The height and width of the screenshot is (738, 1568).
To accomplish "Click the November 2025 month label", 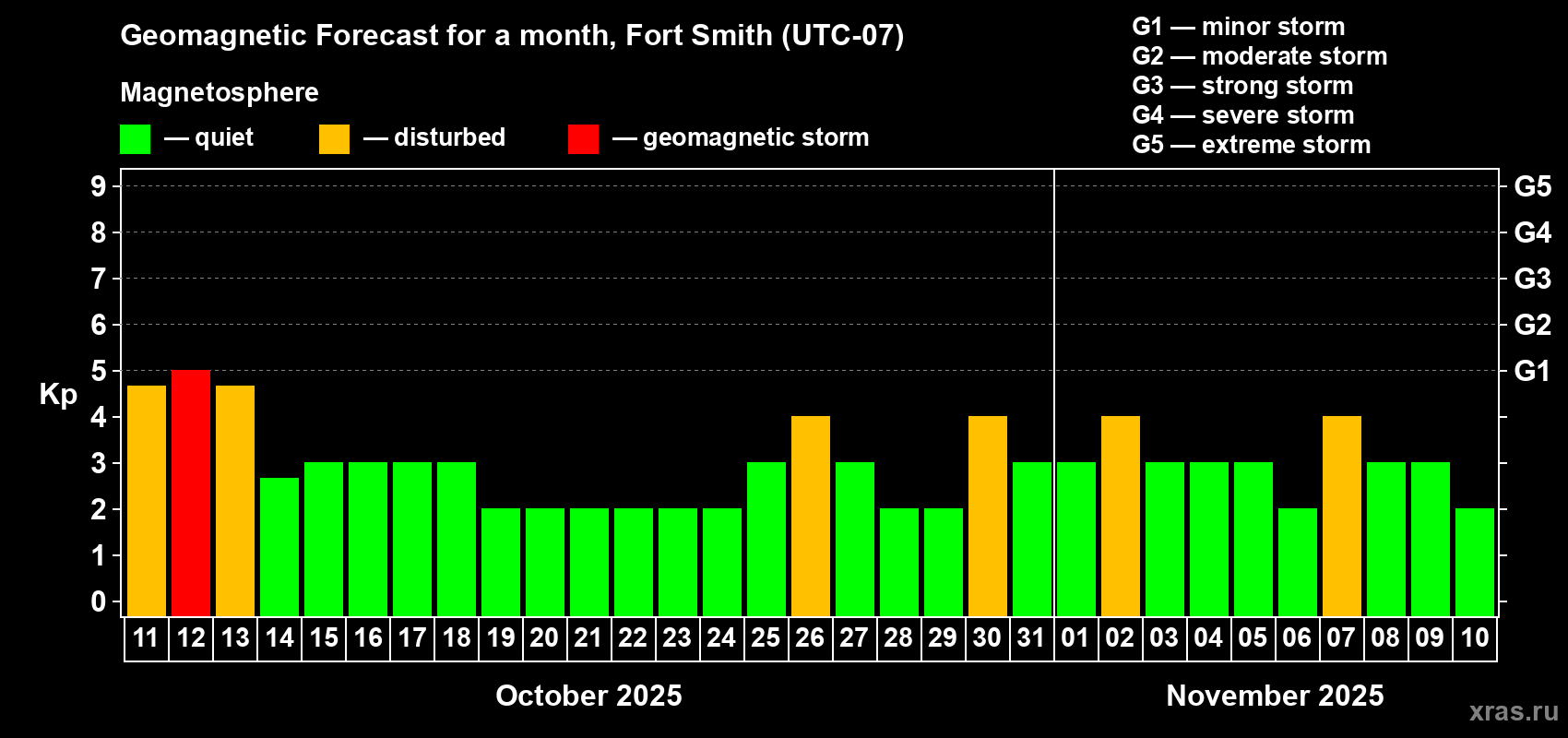I will point(1275,696).
